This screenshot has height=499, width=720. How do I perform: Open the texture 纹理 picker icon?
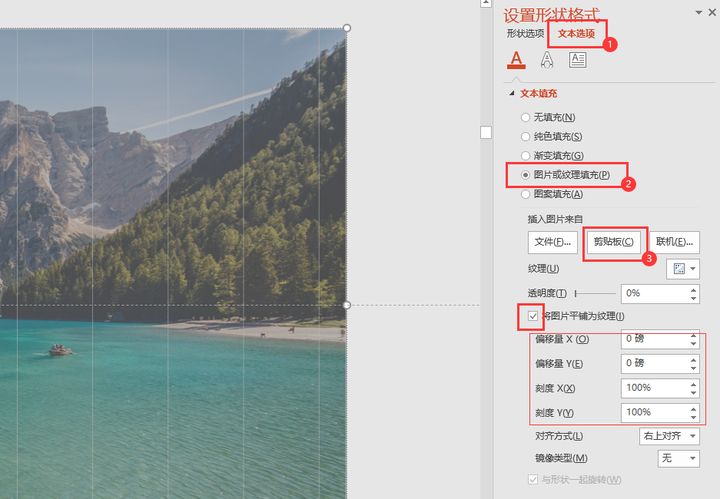683,269
